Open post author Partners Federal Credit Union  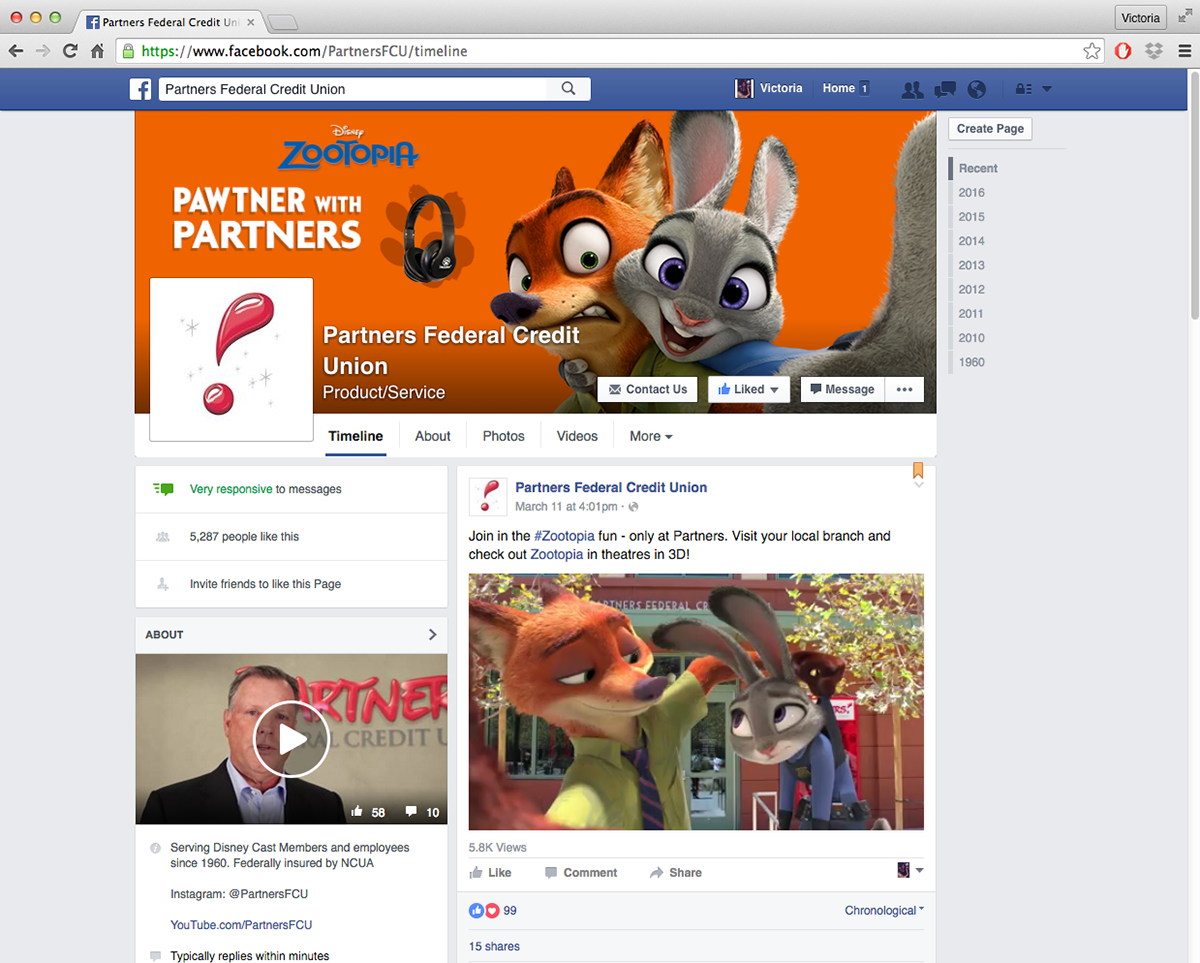coord(611,488)
